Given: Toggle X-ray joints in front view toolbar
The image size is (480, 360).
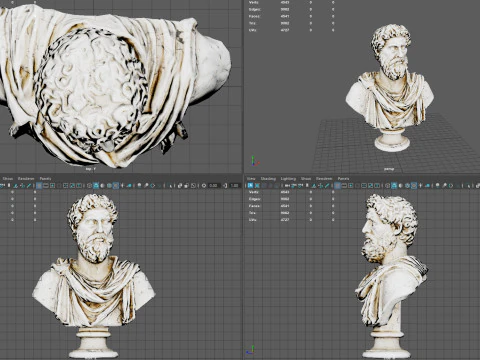Looking at the screenshot, I should click(193, 185).
